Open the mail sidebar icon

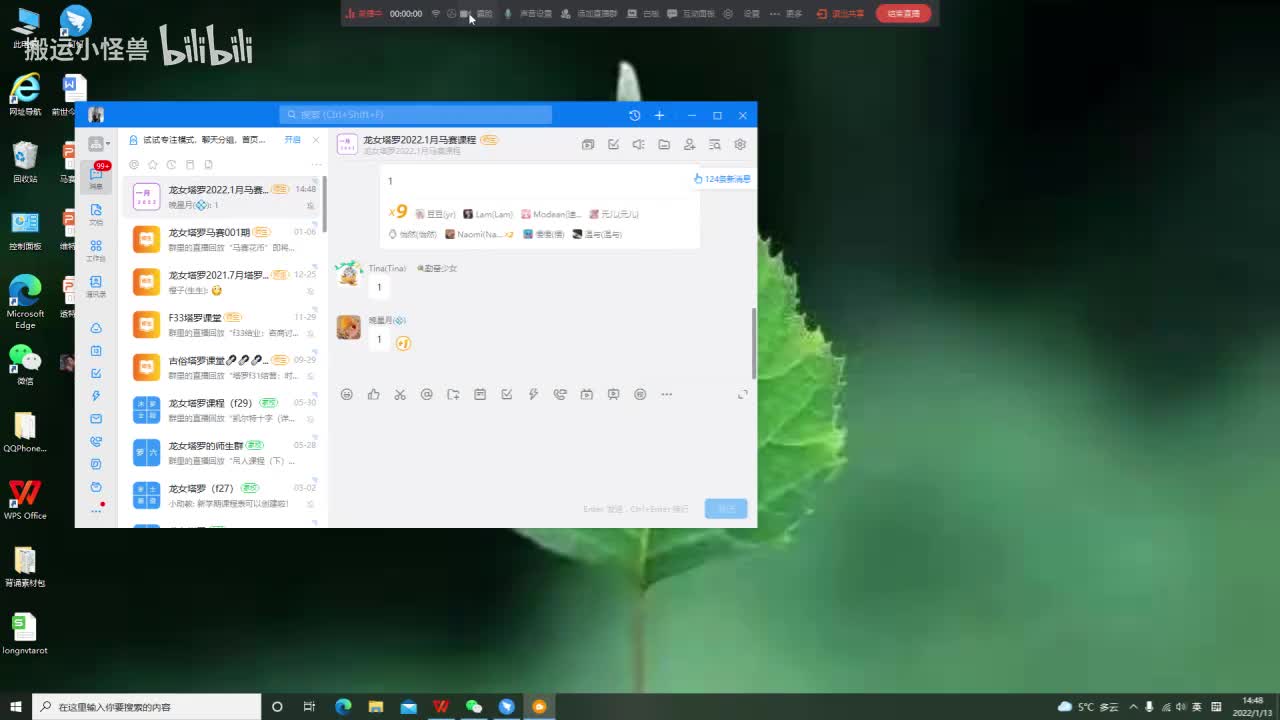click(96, 419)
